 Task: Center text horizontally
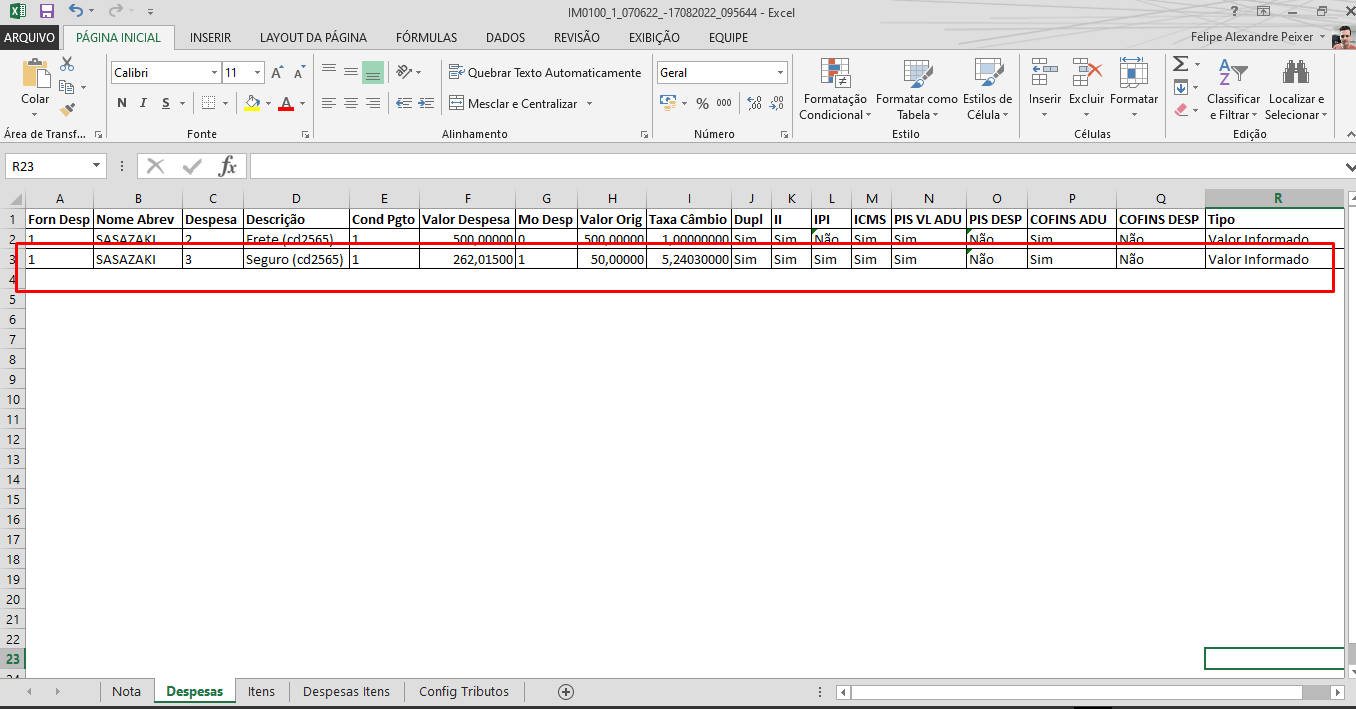pyautogui.click(x=351, y=103)
